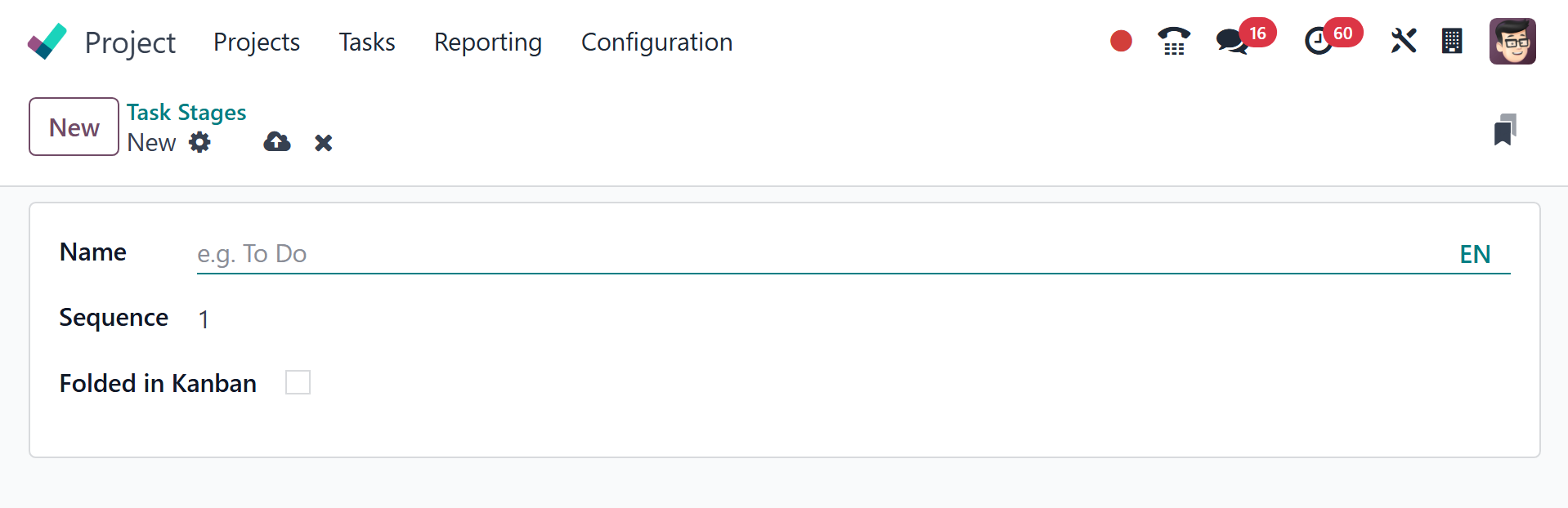1568x508 pixels.
Task: Open the activities clock icon
Action: (x=1318, y=41)
